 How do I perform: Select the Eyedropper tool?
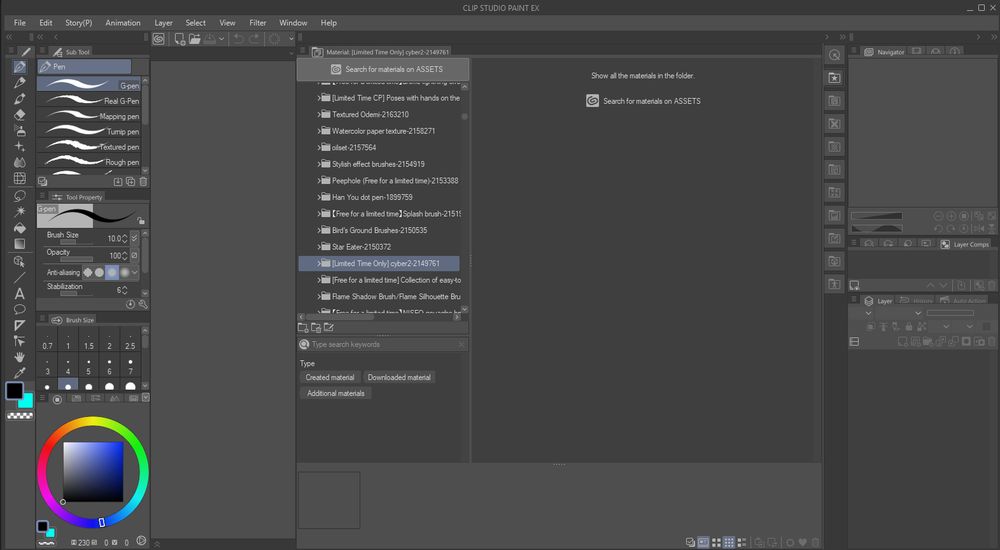tap(20, 373)
